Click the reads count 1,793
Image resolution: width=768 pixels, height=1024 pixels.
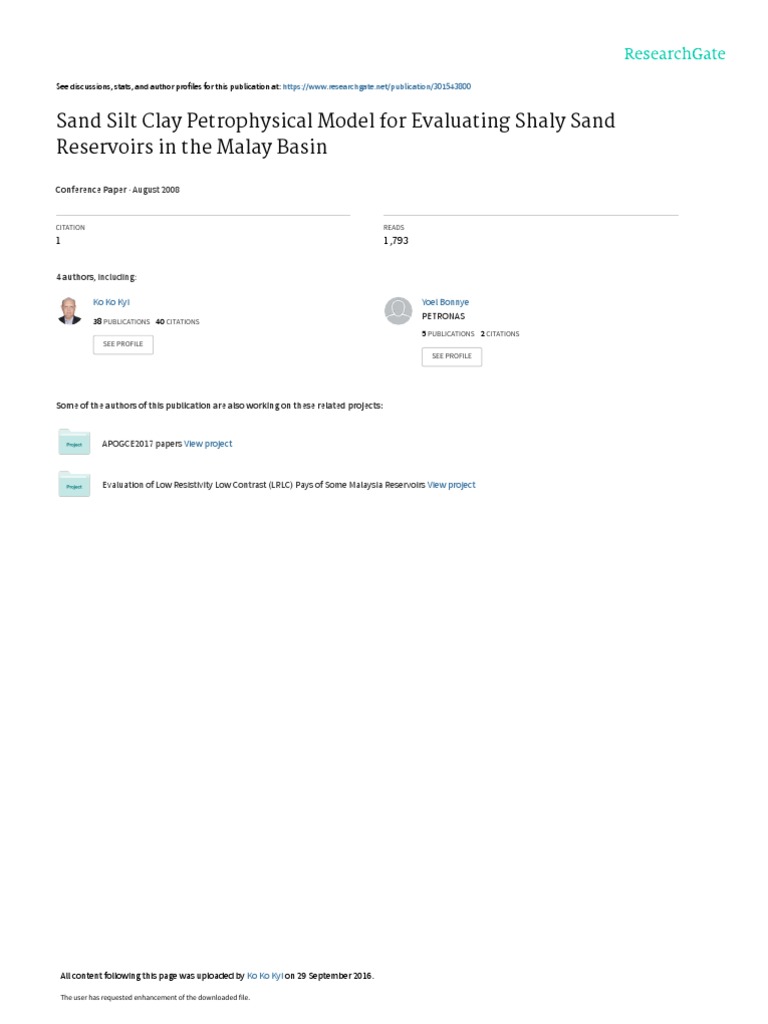pos(396,241)
